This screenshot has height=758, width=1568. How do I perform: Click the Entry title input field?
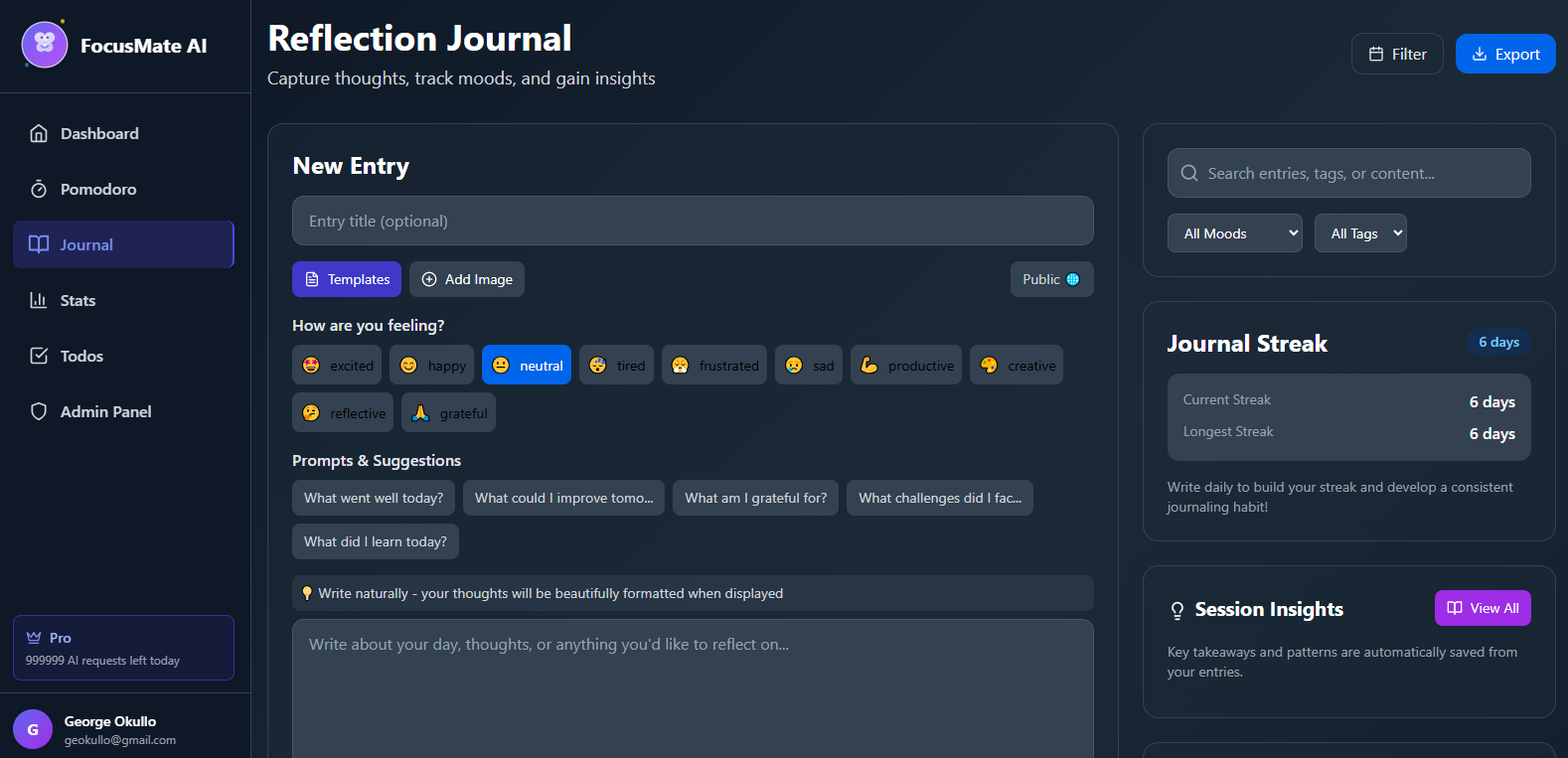click(693, 221)
